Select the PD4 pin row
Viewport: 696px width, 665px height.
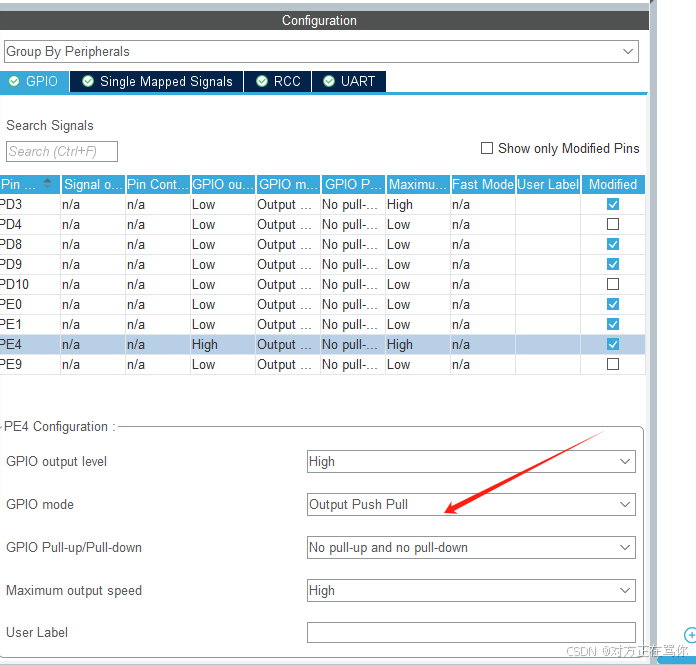(x=322, y=224)
